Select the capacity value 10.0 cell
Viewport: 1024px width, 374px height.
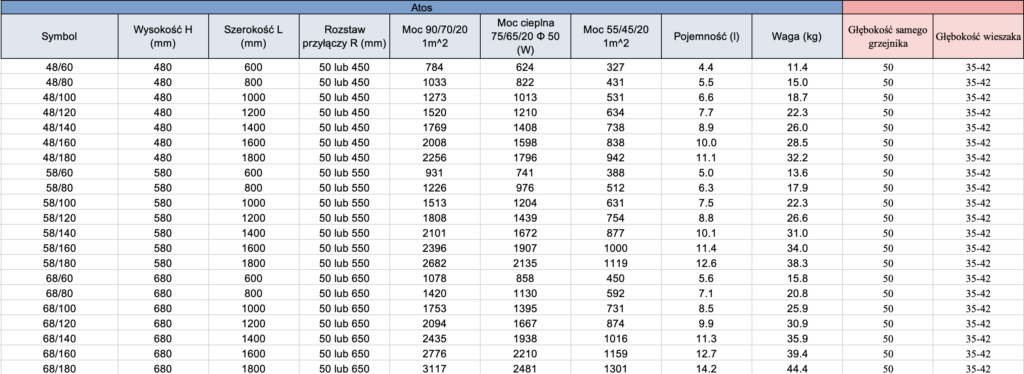(x=706, y=142)
